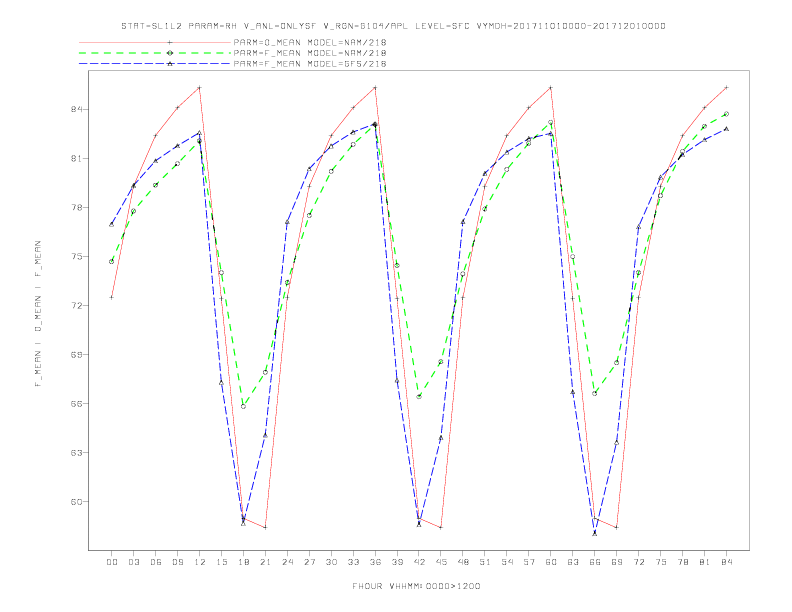Screen dimensions: 792x612
Task: Click the y-axis tick label 63
Action: pos(76,452)
